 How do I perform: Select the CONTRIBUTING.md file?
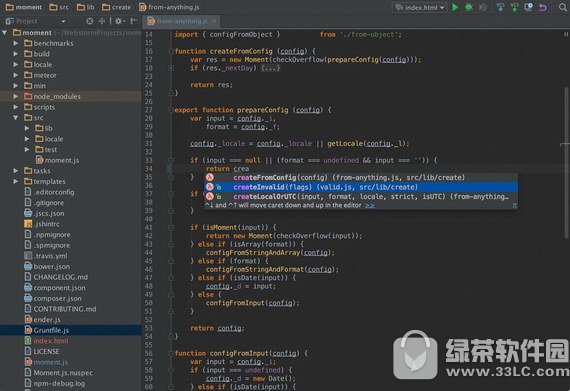(60, 309)
